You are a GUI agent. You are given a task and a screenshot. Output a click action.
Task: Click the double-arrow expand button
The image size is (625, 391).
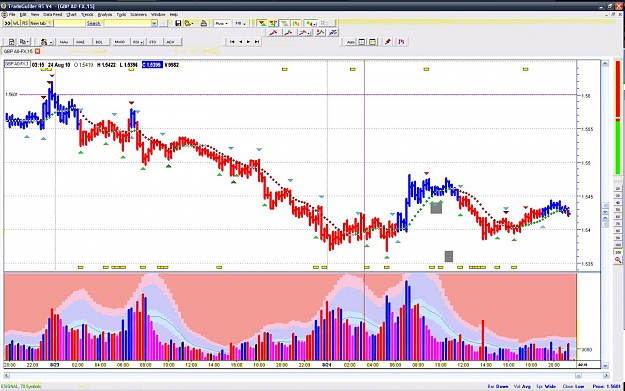7,24
